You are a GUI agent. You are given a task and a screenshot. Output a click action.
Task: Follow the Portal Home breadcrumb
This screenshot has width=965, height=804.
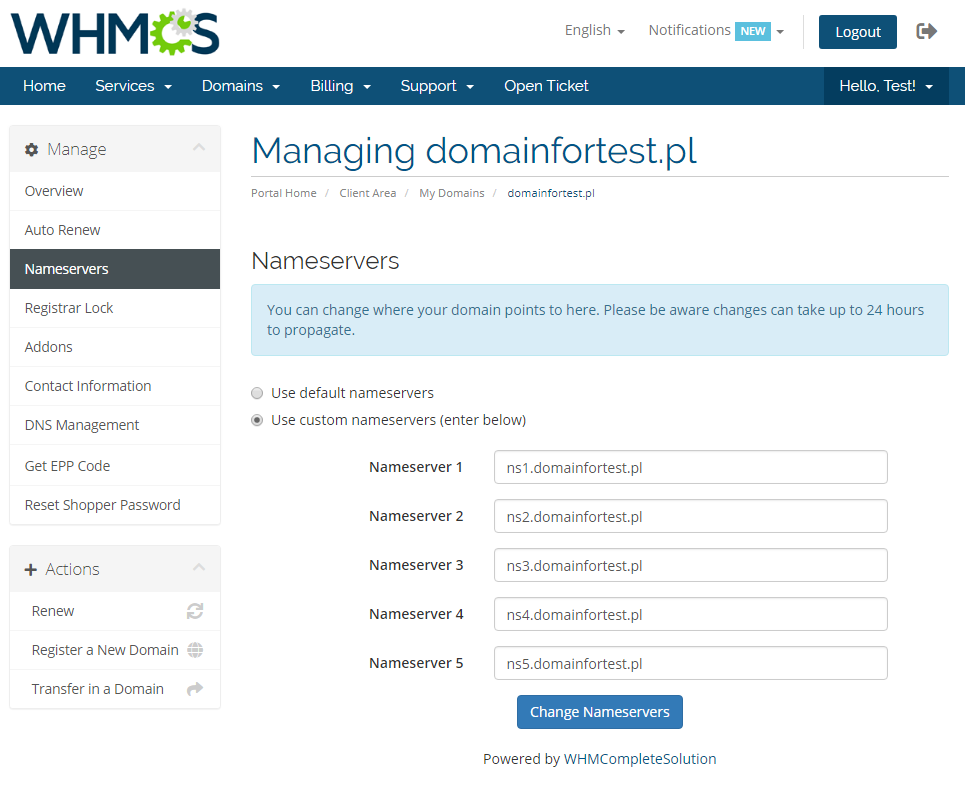(284, 193)
